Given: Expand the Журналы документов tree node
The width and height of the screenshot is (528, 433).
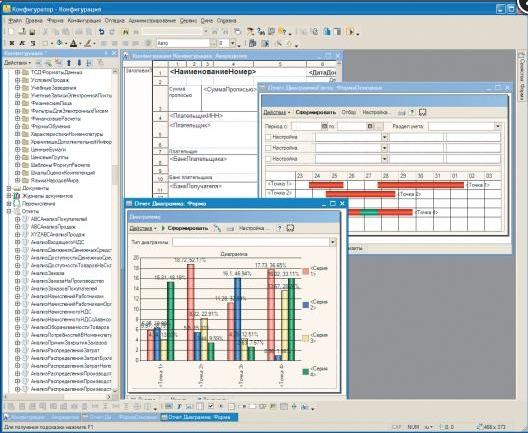Looking at the screenshot, I should [9, 196].
